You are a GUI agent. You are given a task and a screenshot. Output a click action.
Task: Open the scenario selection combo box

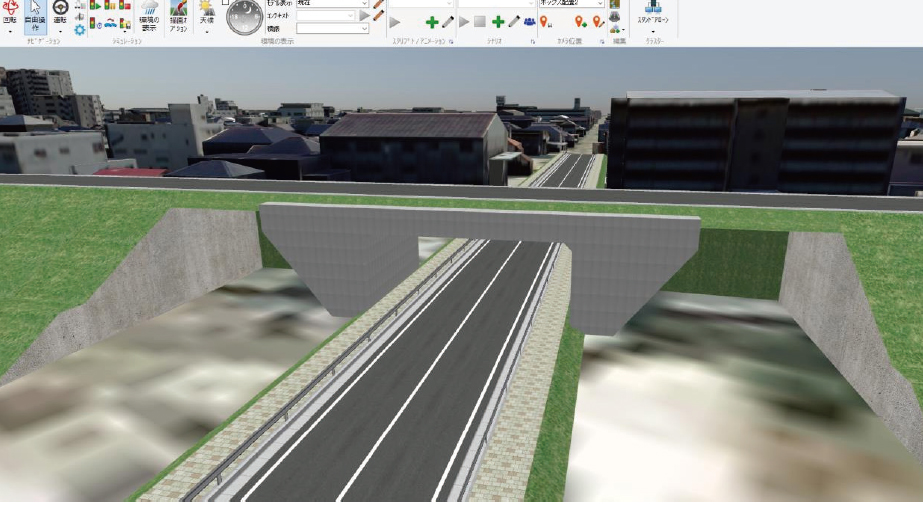[x=496, y=4]
